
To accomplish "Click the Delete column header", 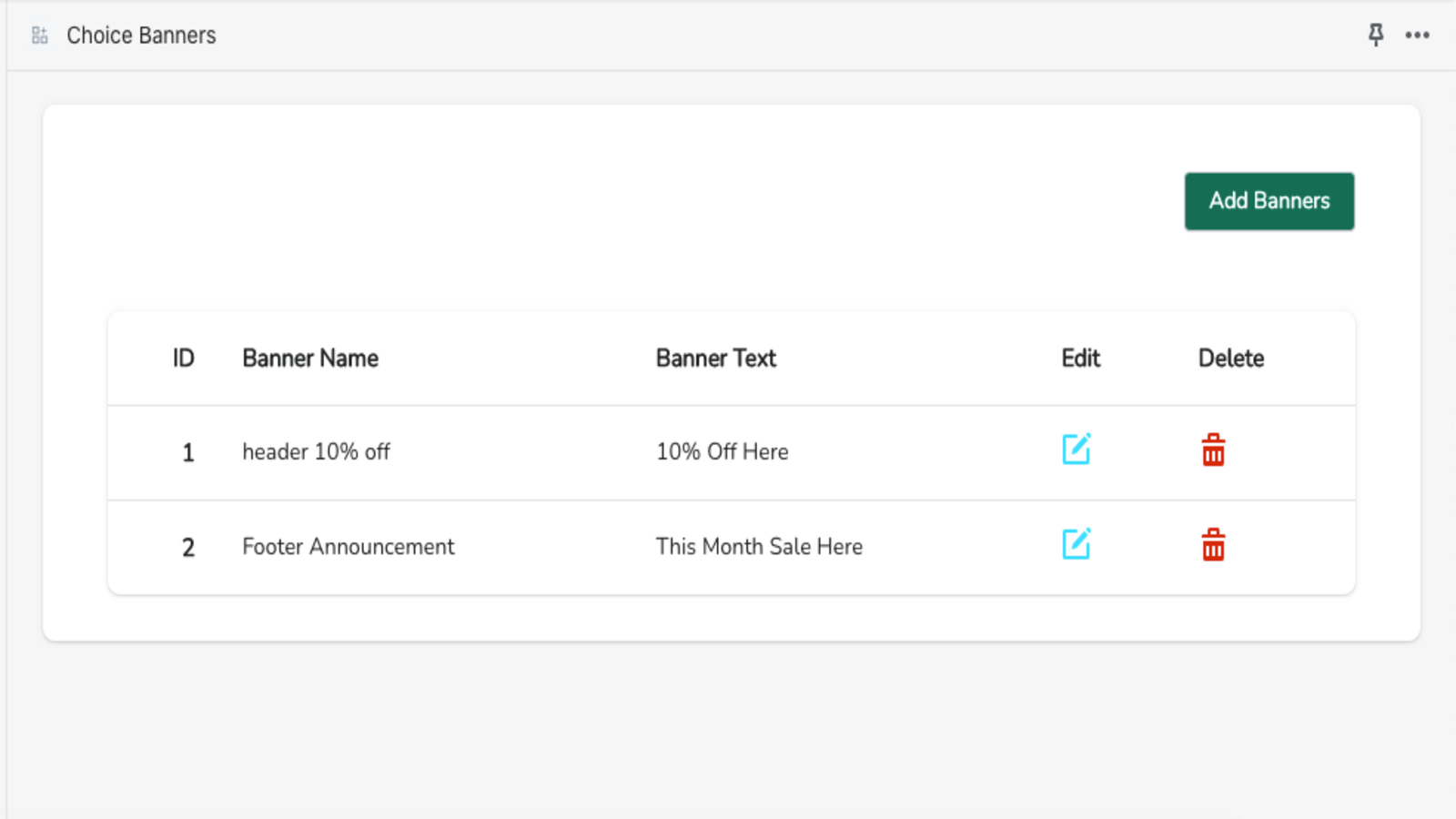I will (x=1231, y=359).
